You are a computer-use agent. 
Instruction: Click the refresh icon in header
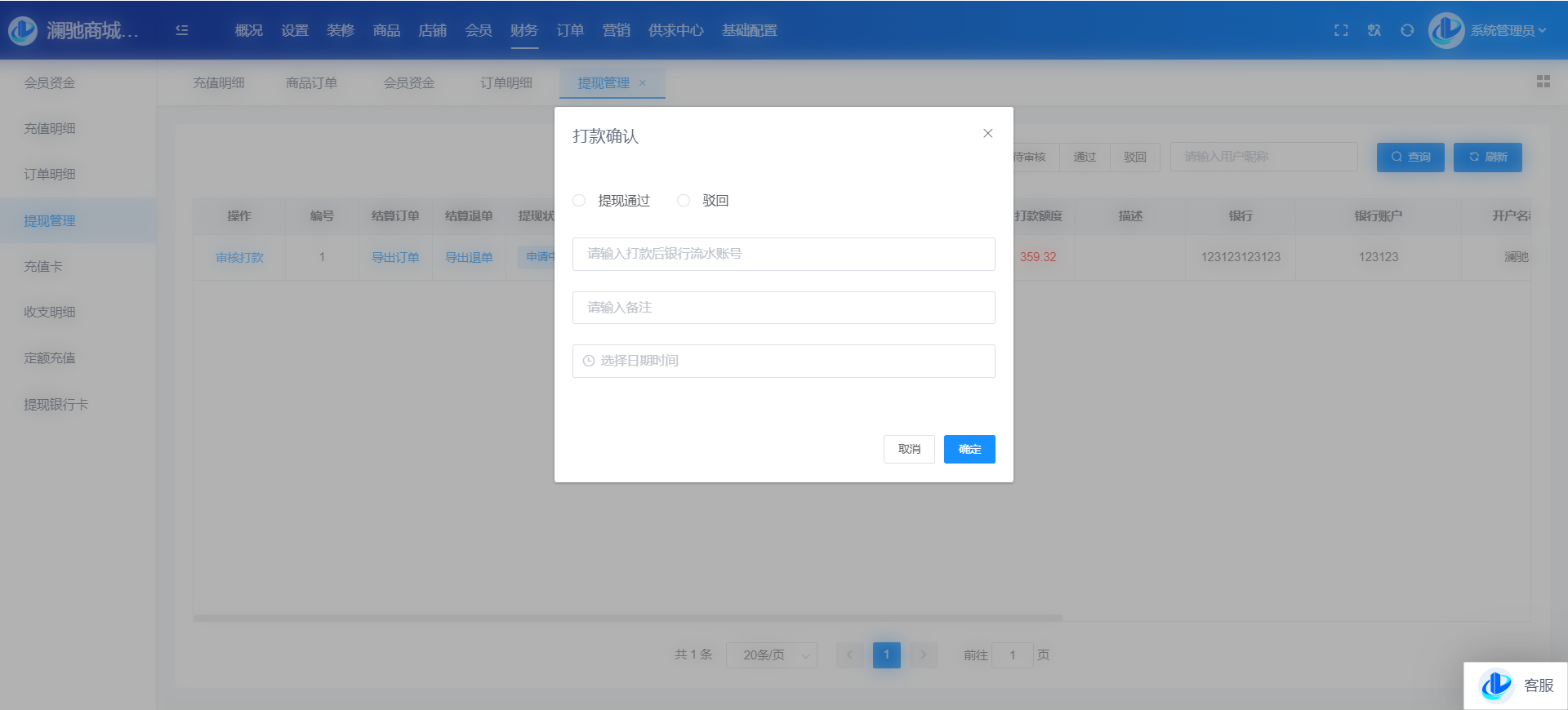point(1407,30)
